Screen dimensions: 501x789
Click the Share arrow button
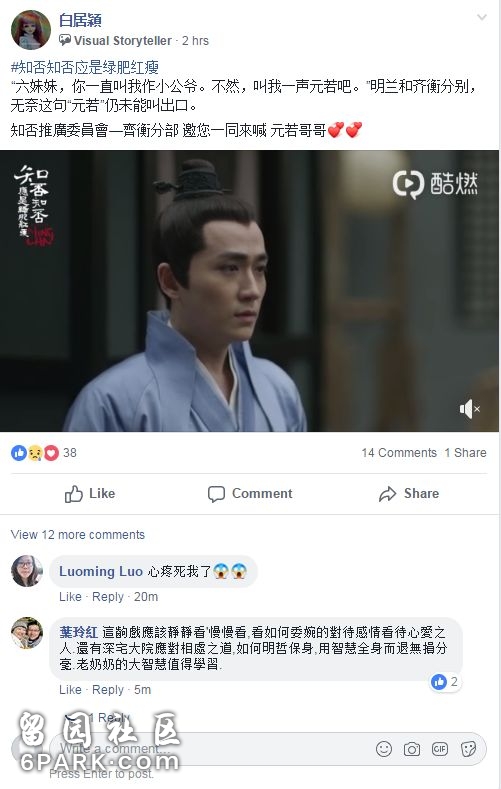(x=409, y=494)
